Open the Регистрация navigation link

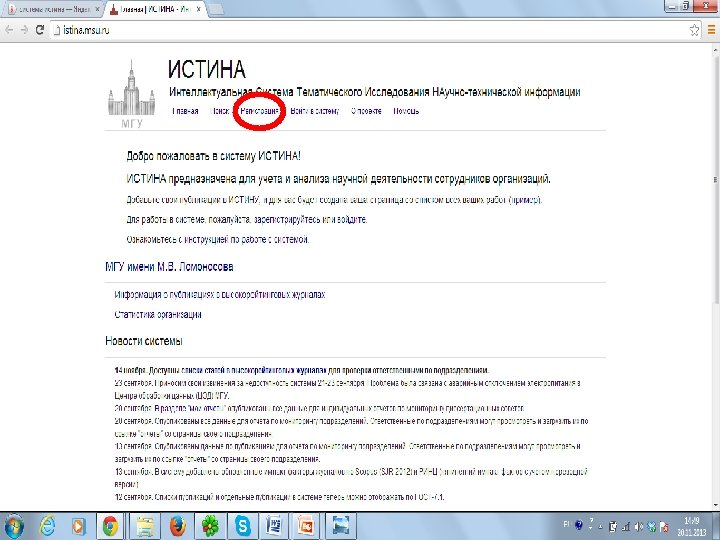[x=260, y=111]
